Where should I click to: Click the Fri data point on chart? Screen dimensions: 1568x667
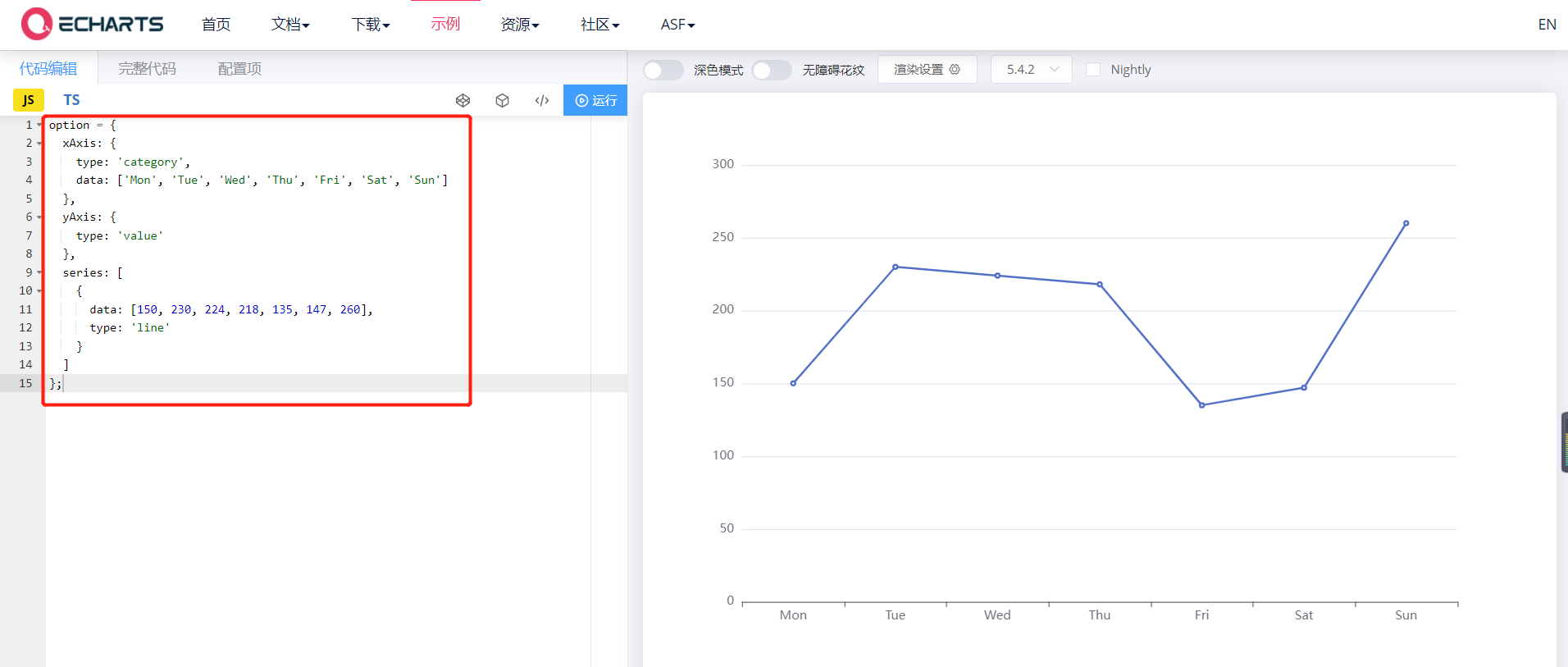click(x=1201, y=405)
